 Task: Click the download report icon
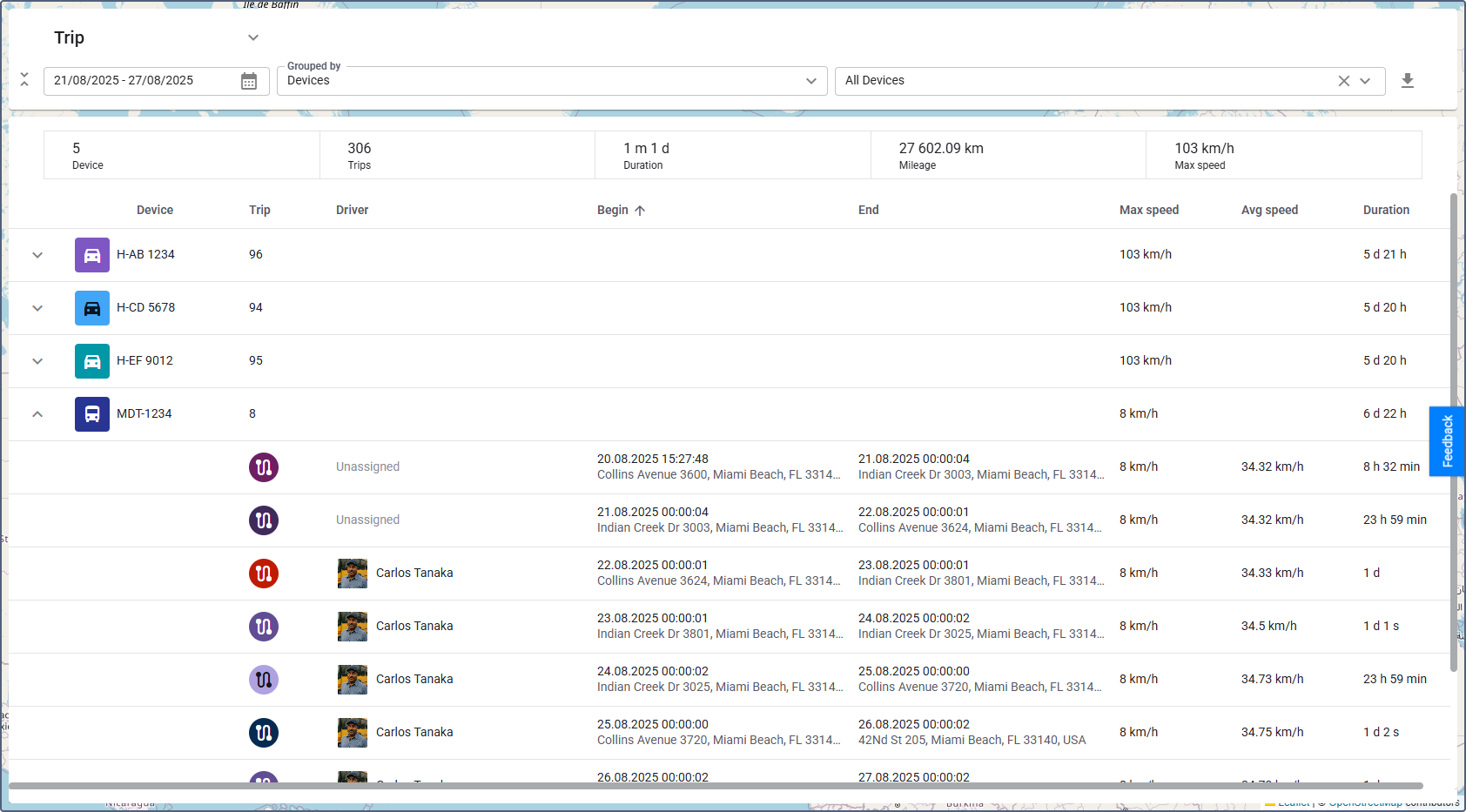(1407, 81)
